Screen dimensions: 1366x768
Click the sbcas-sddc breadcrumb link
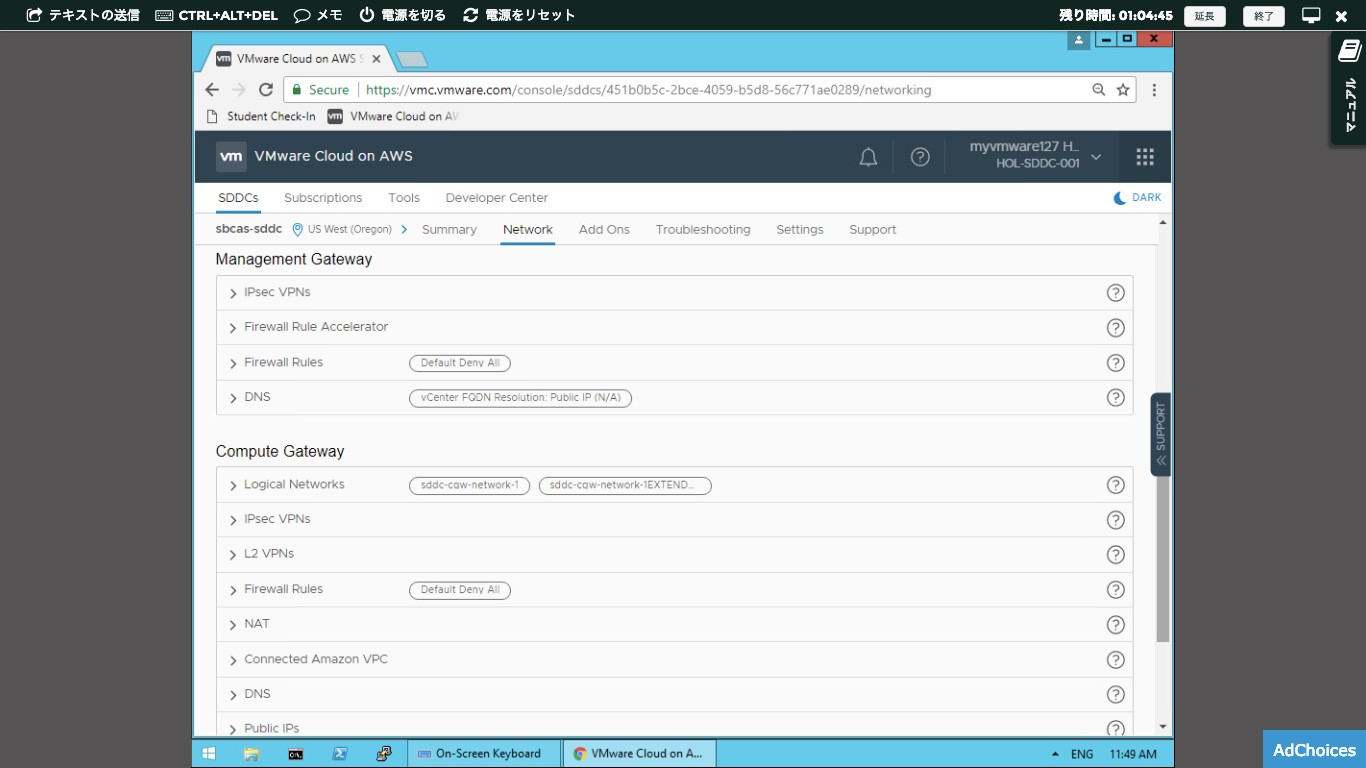click(249, 229)
